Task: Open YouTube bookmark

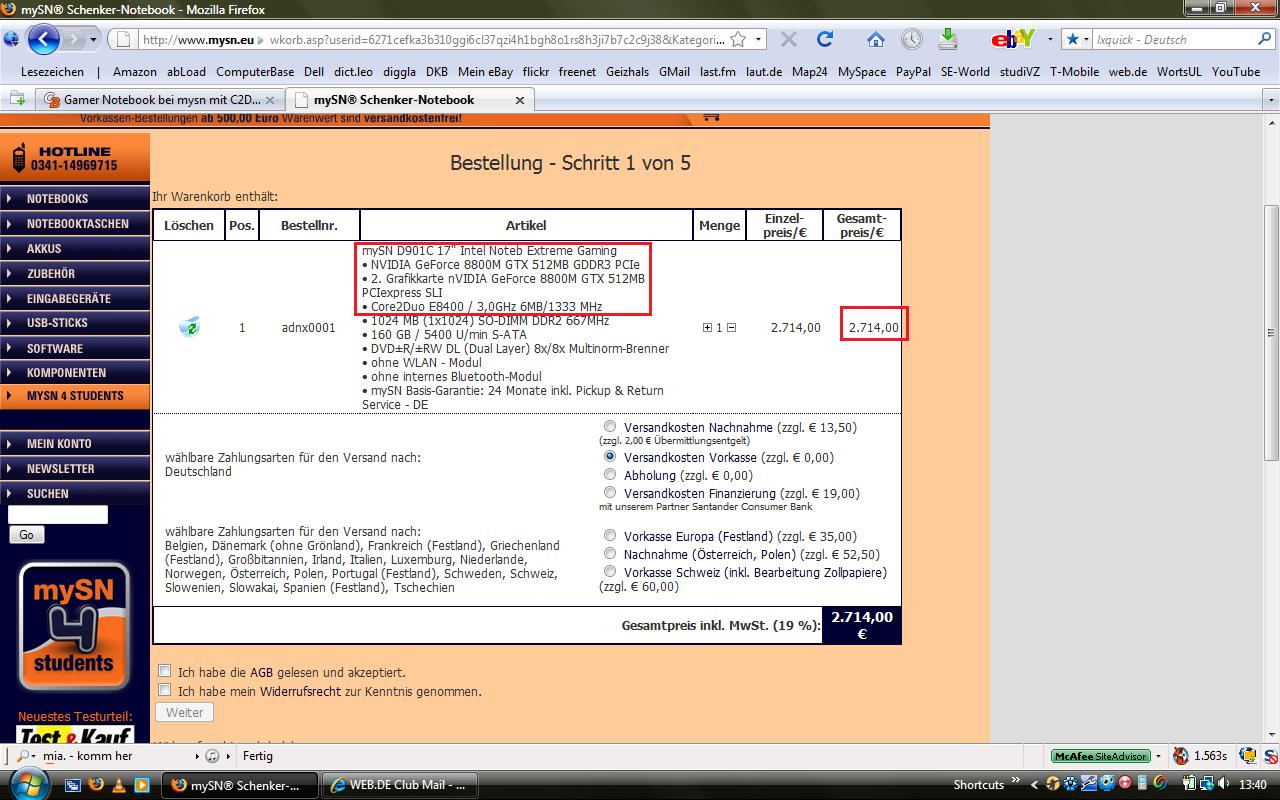Action: pos(1236,72)
